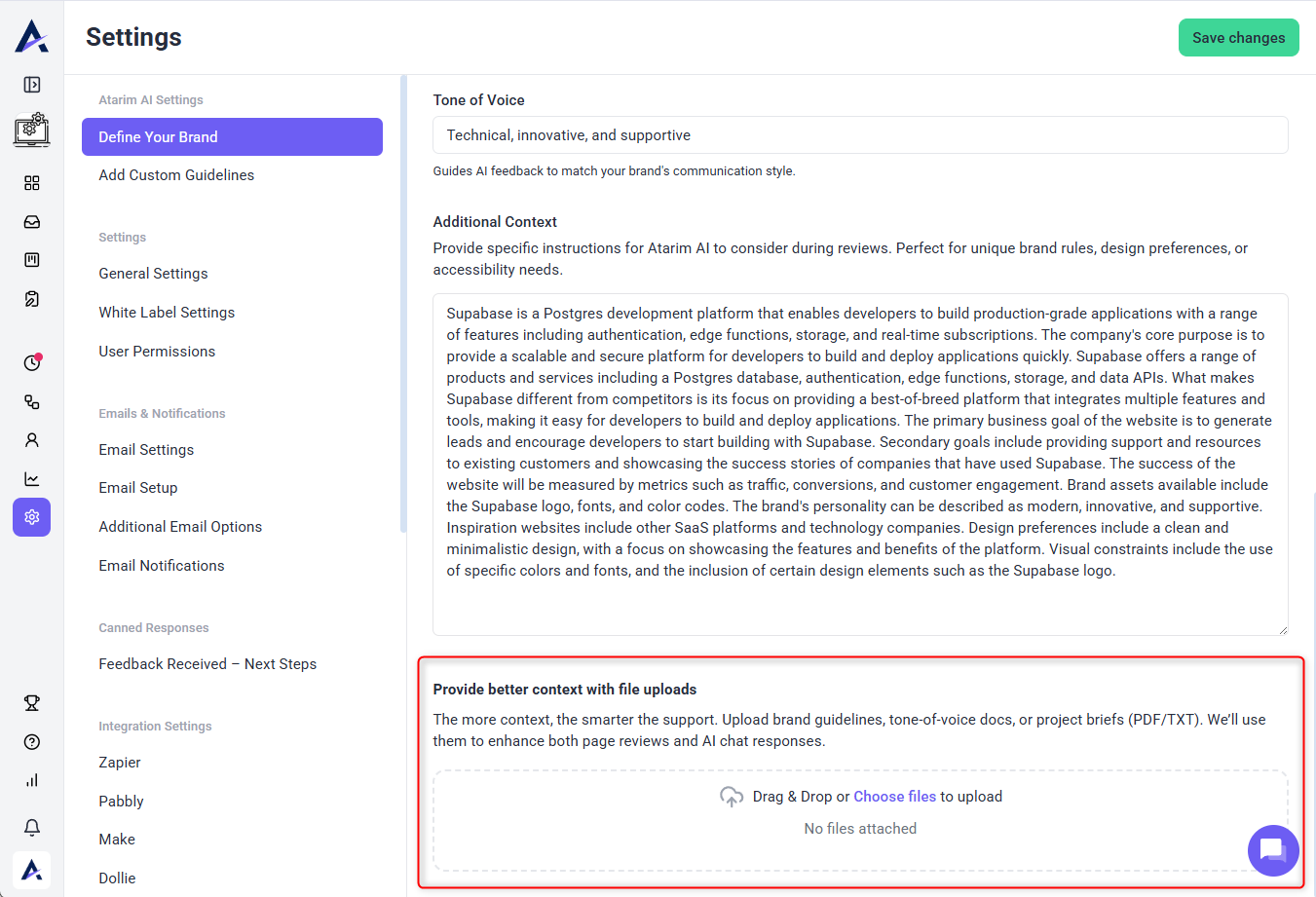1316x897 pixels.
Task: Click Save changes button
Action: coord(1238,38)
